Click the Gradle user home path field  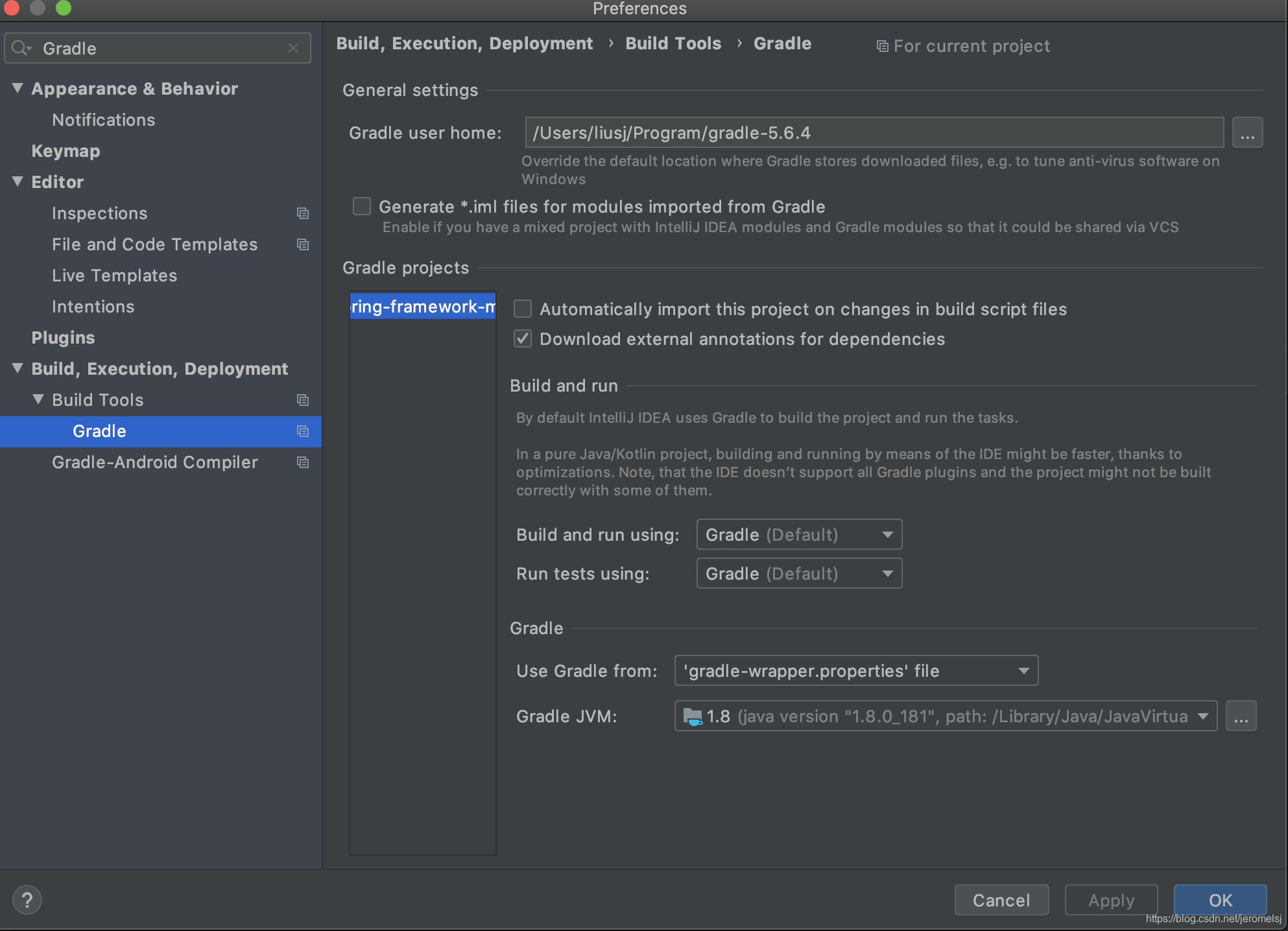pos(874,133)
